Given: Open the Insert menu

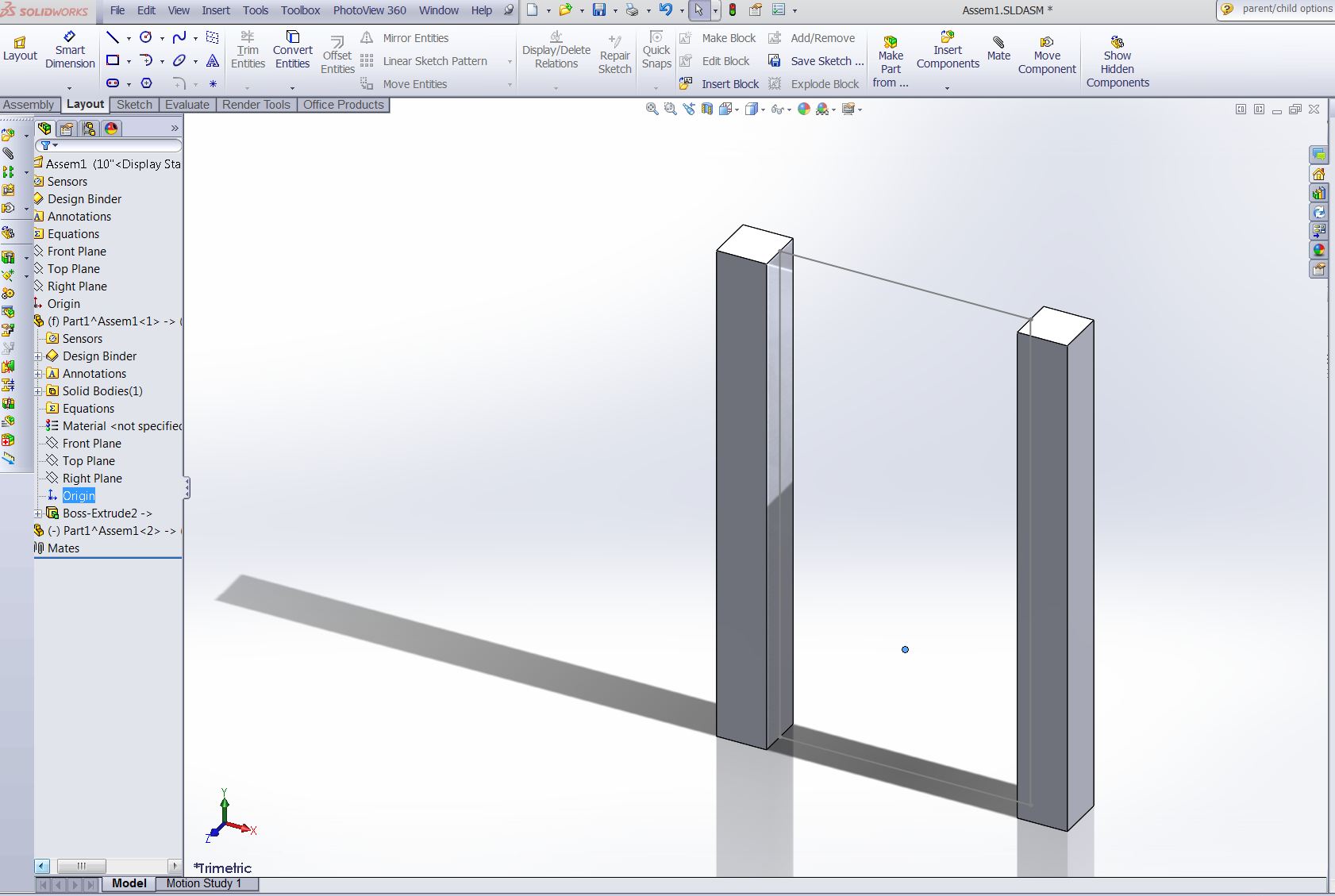Looking at the screenshot, I should click(216, 10).
